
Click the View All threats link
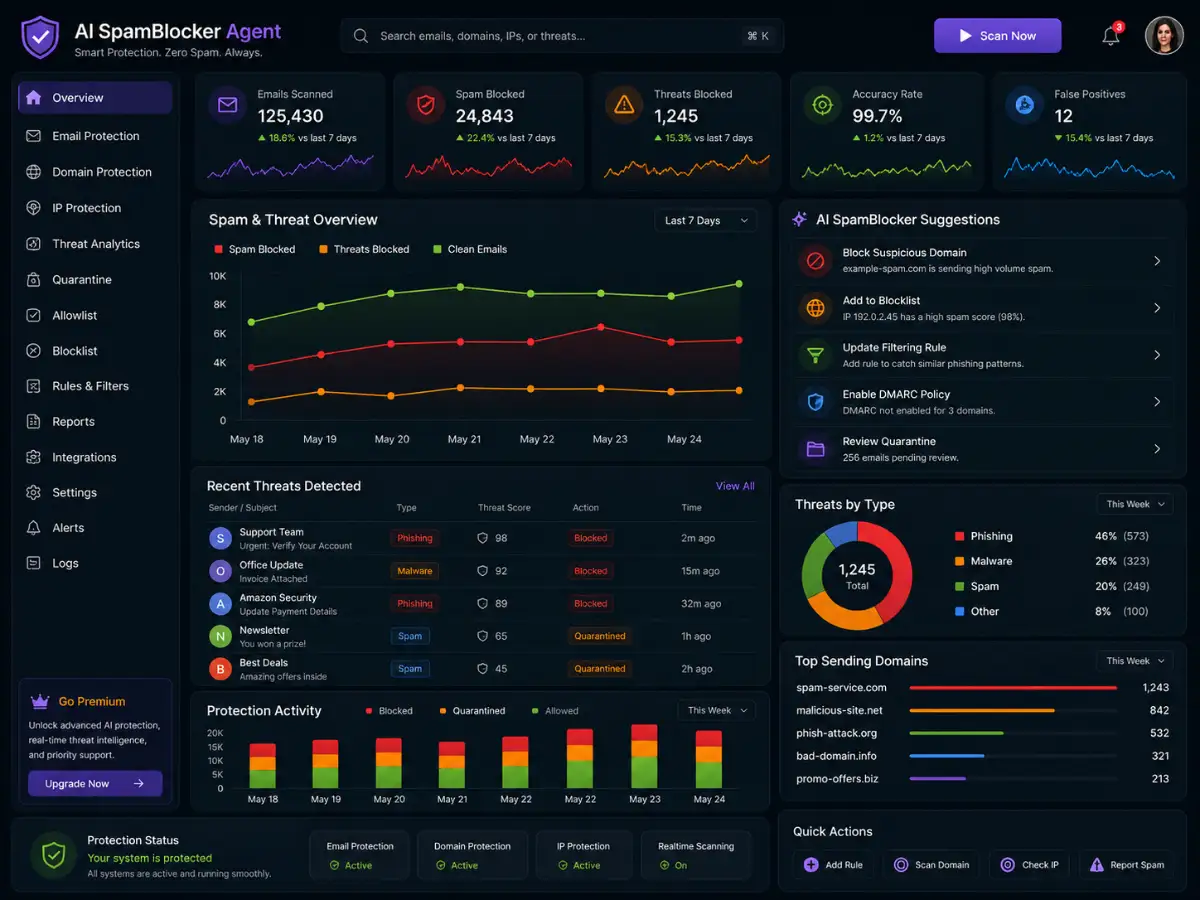coord(735,486)
